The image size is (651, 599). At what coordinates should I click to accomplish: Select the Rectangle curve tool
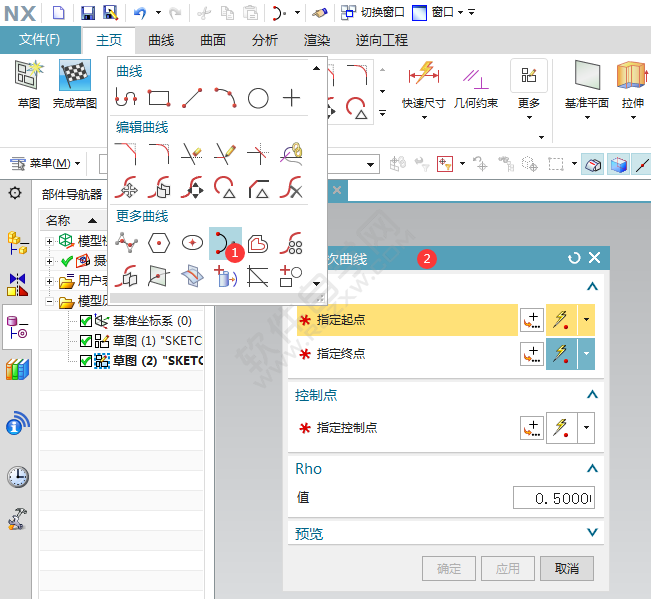coord(159,98)
